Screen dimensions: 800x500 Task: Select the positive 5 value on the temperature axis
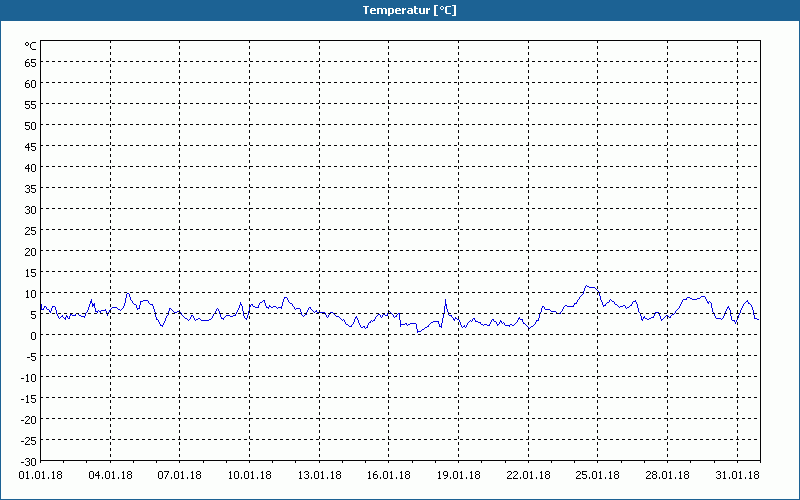[x=34, y=315]
